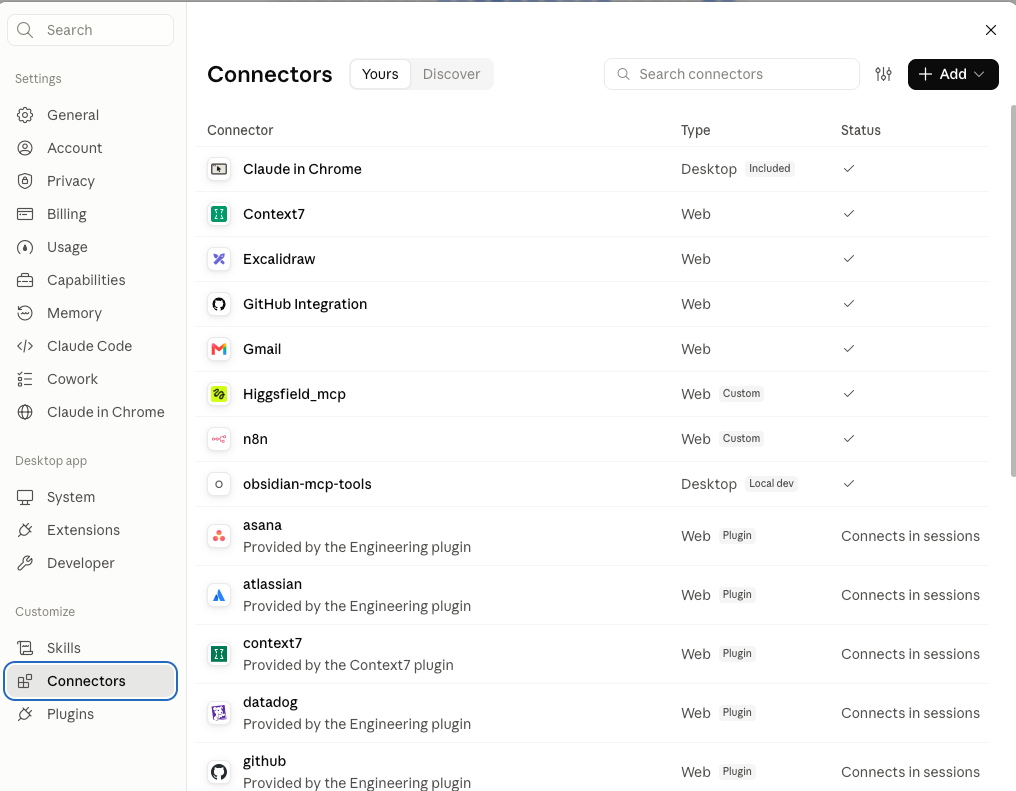Click the obsidian-mcp-tools circle icon

219,484
